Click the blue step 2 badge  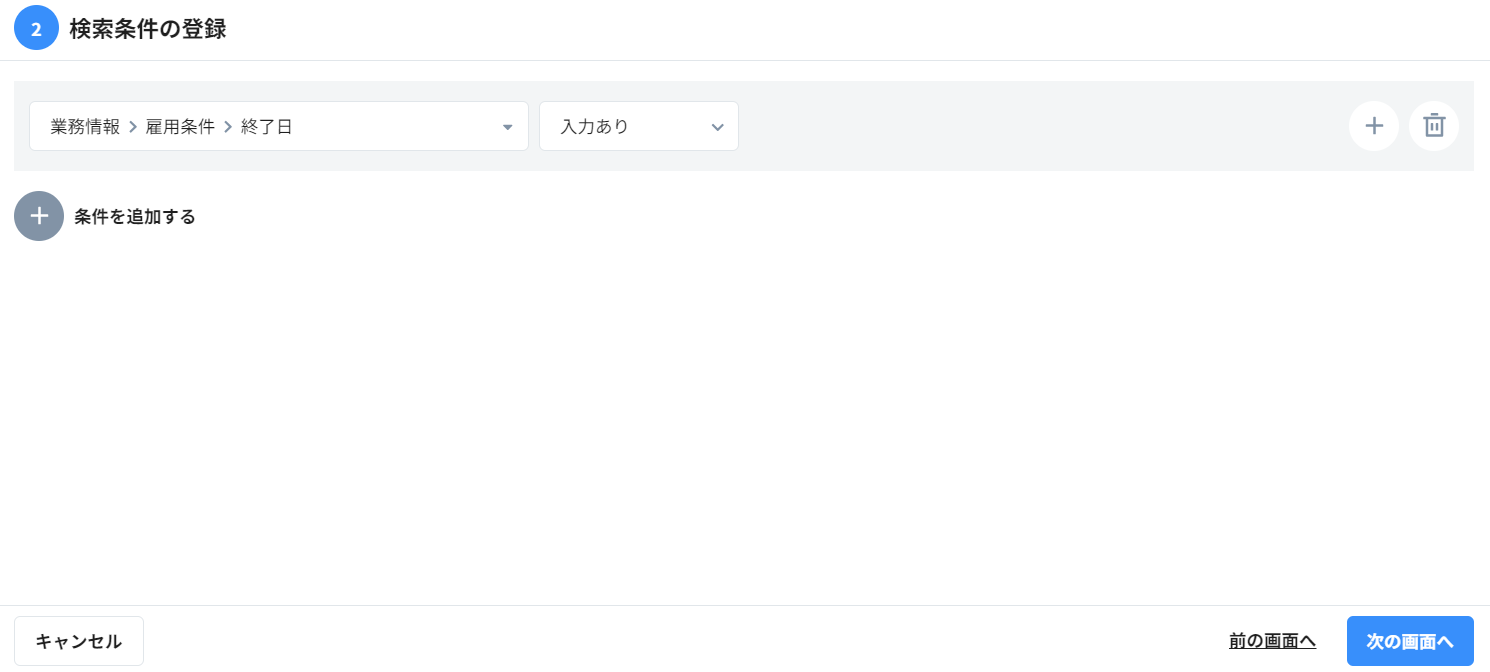tap(36, 28)
